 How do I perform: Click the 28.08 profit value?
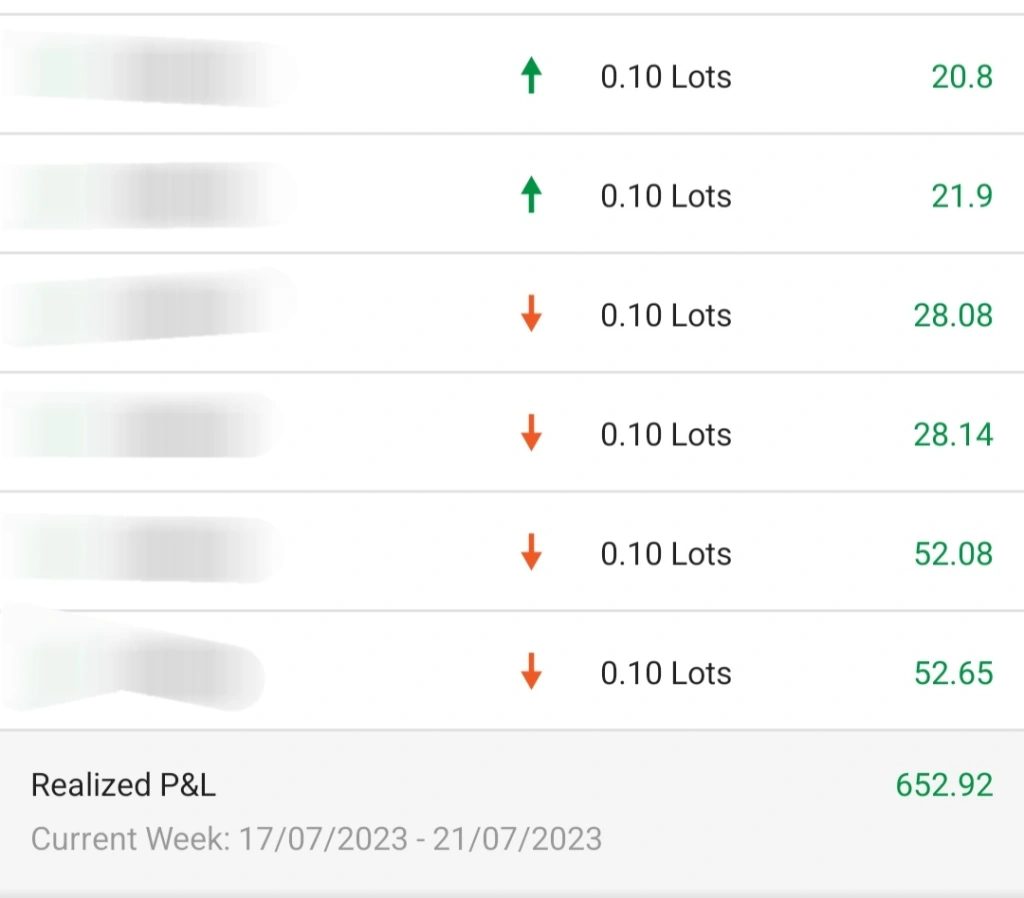[953, 316]
